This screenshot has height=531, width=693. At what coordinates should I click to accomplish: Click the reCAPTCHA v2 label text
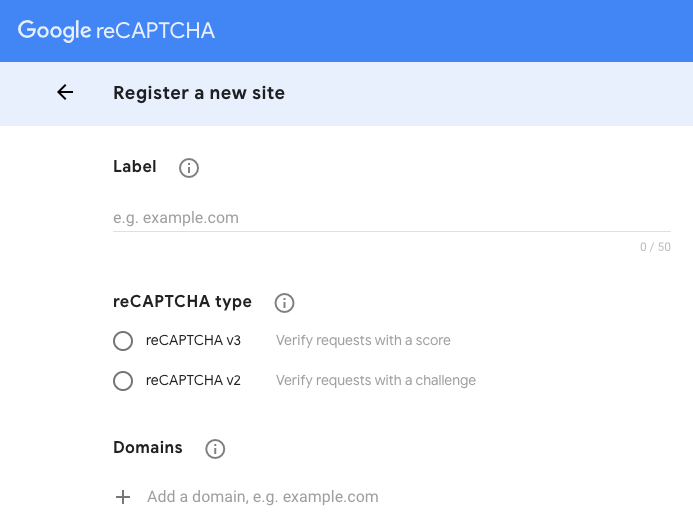[x=193, y=380]
